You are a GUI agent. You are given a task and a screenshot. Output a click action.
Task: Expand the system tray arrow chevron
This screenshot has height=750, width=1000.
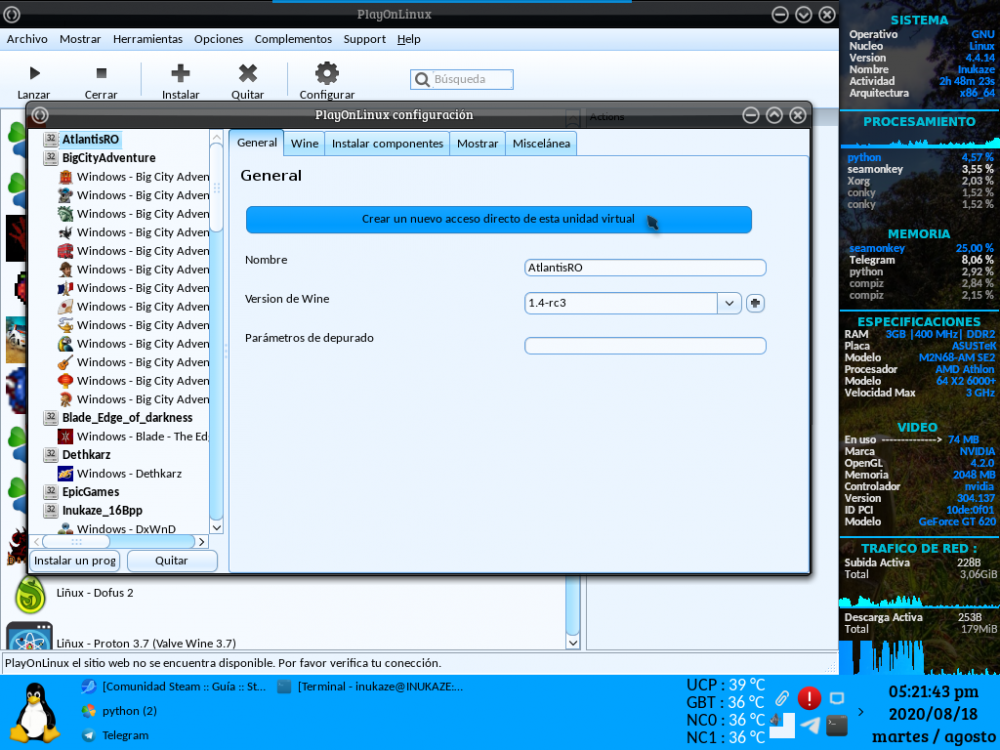click(863, 712)
